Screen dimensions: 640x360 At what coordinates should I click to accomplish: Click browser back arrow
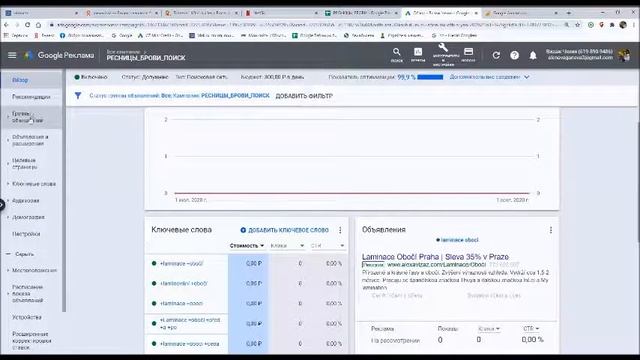[6, 25]
